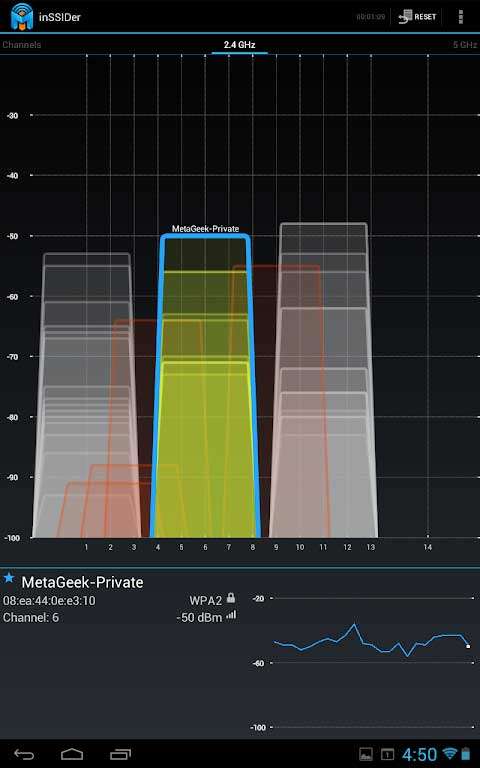
Task: Click the signal strength bars beside -50 dBm
Action: point(231,615)
